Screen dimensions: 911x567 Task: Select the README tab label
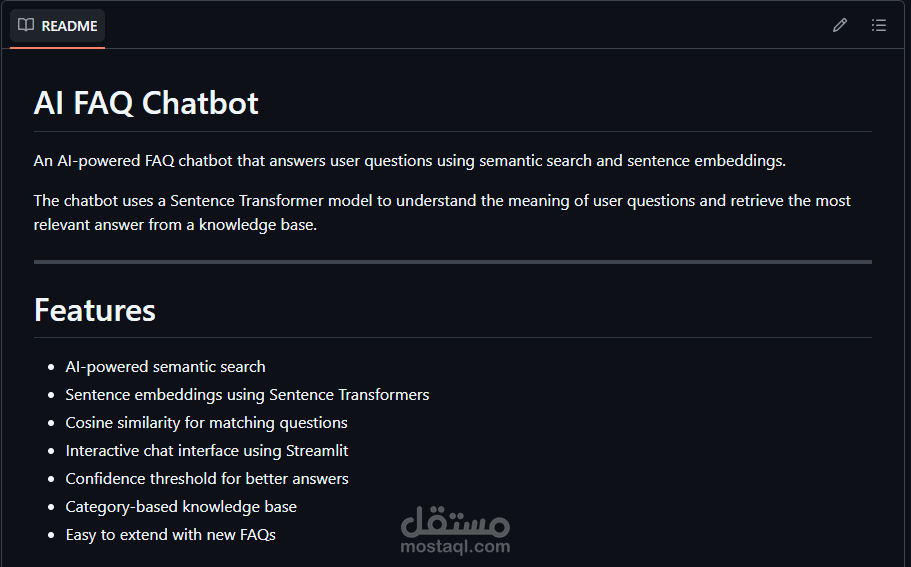click(69, 26)
